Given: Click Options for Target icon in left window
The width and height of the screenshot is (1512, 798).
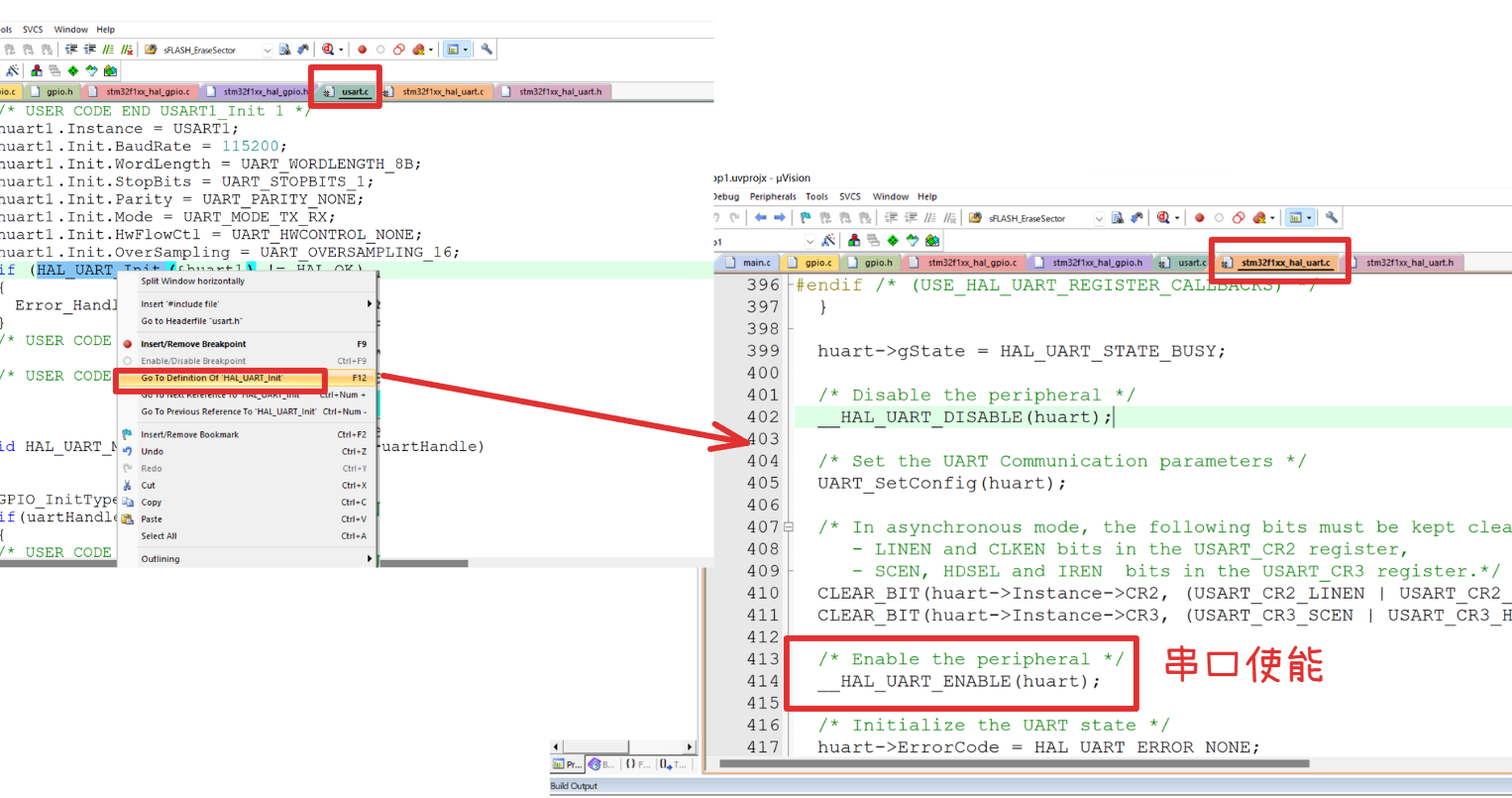Looking at the screenshot, I should (12, 70).
